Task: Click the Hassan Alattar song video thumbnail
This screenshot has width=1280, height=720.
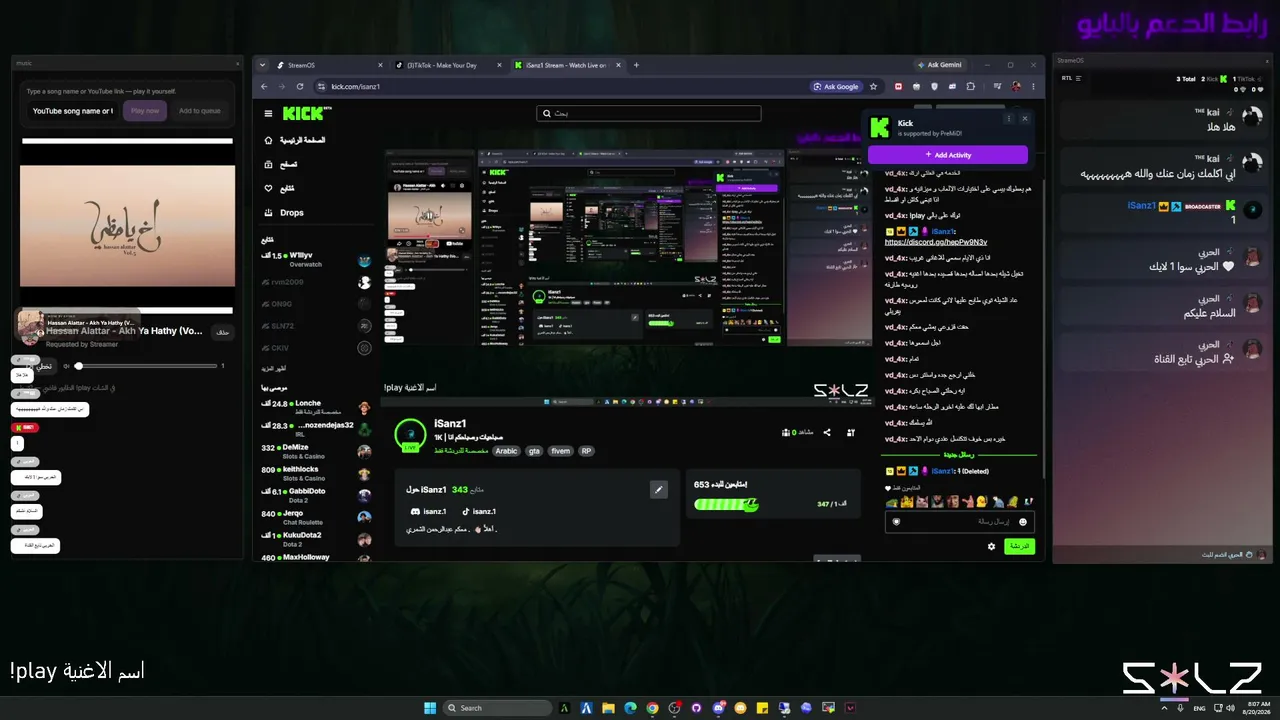Action: point(127,225)
